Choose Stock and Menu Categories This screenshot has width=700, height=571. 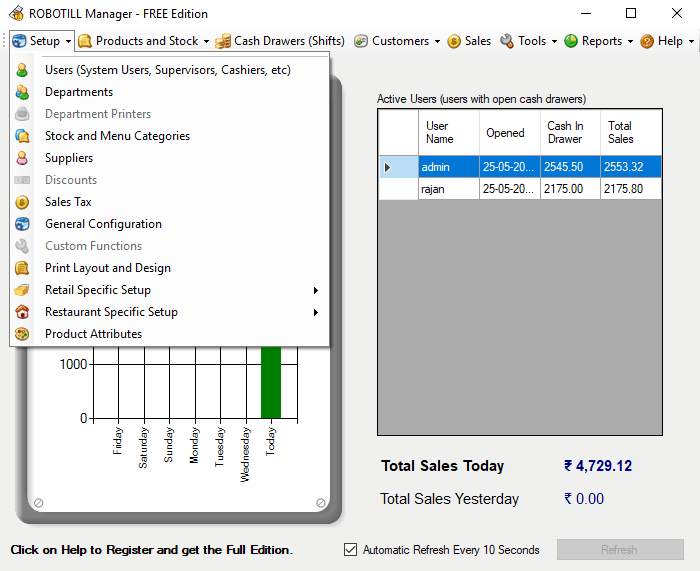[117, 136]
